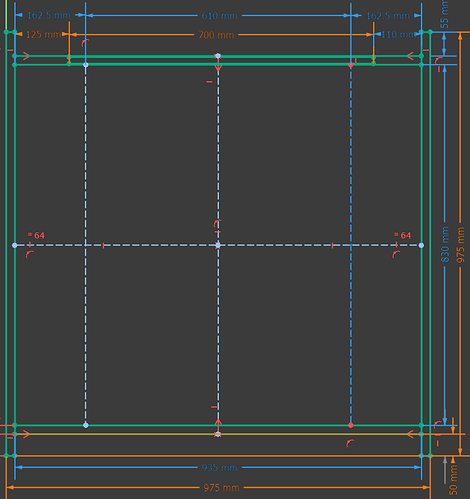Click the center point of the dashed crosshair
Image resolution: width=470 pixels, height=499 pixels.
coord(218,245)
